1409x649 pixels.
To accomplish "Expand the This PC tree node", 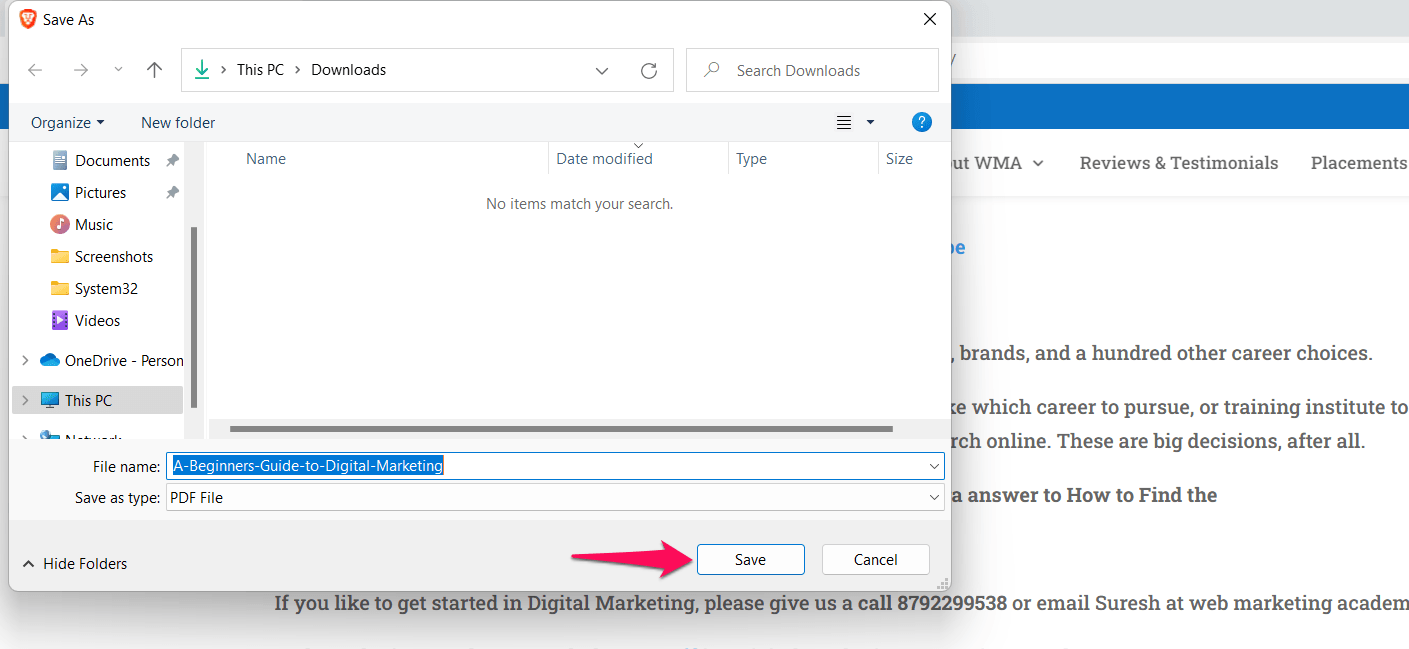I will click(x=24, y=399).
